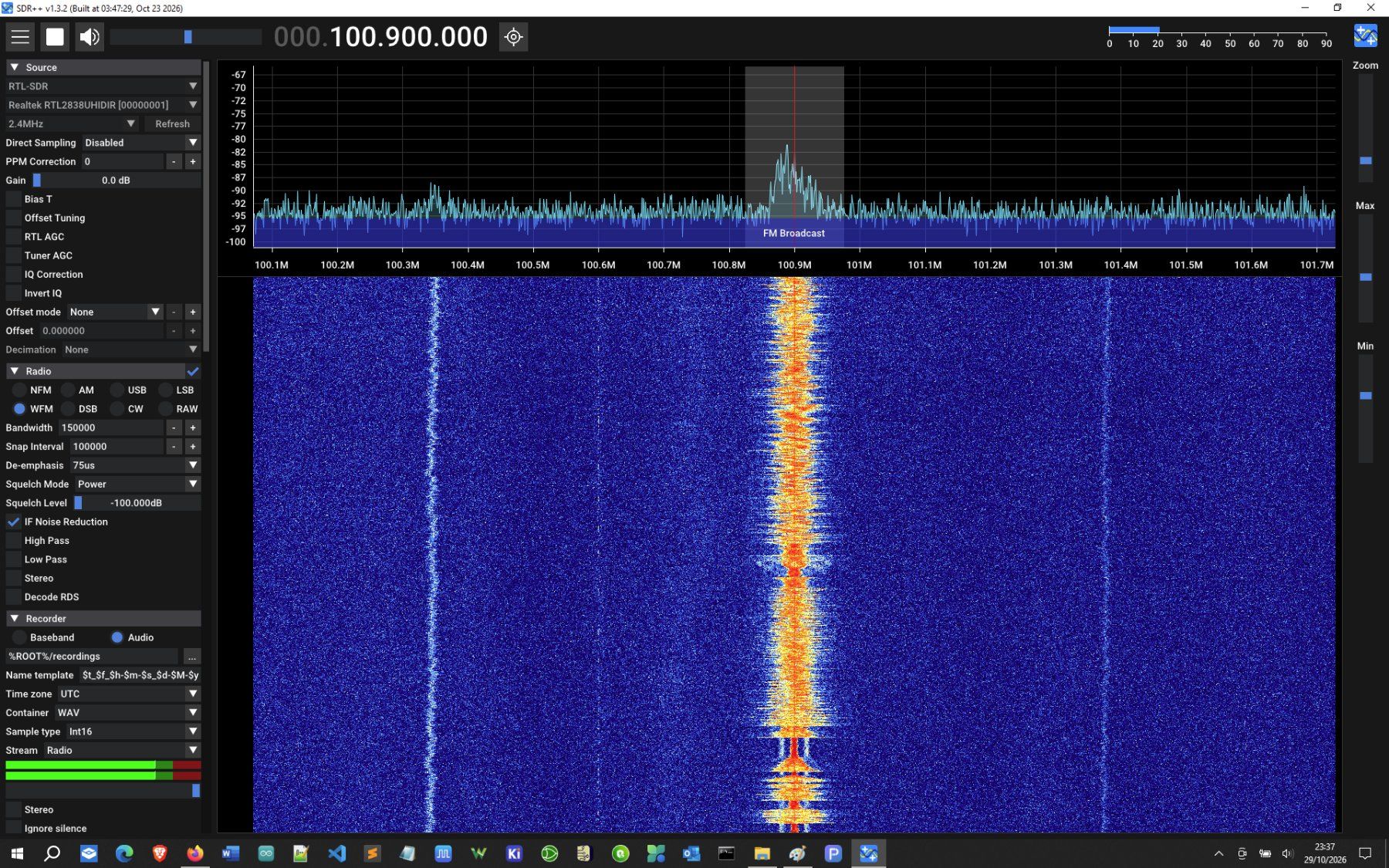Collapse the Recorder section
The image size is (1389, 868).
103,619
